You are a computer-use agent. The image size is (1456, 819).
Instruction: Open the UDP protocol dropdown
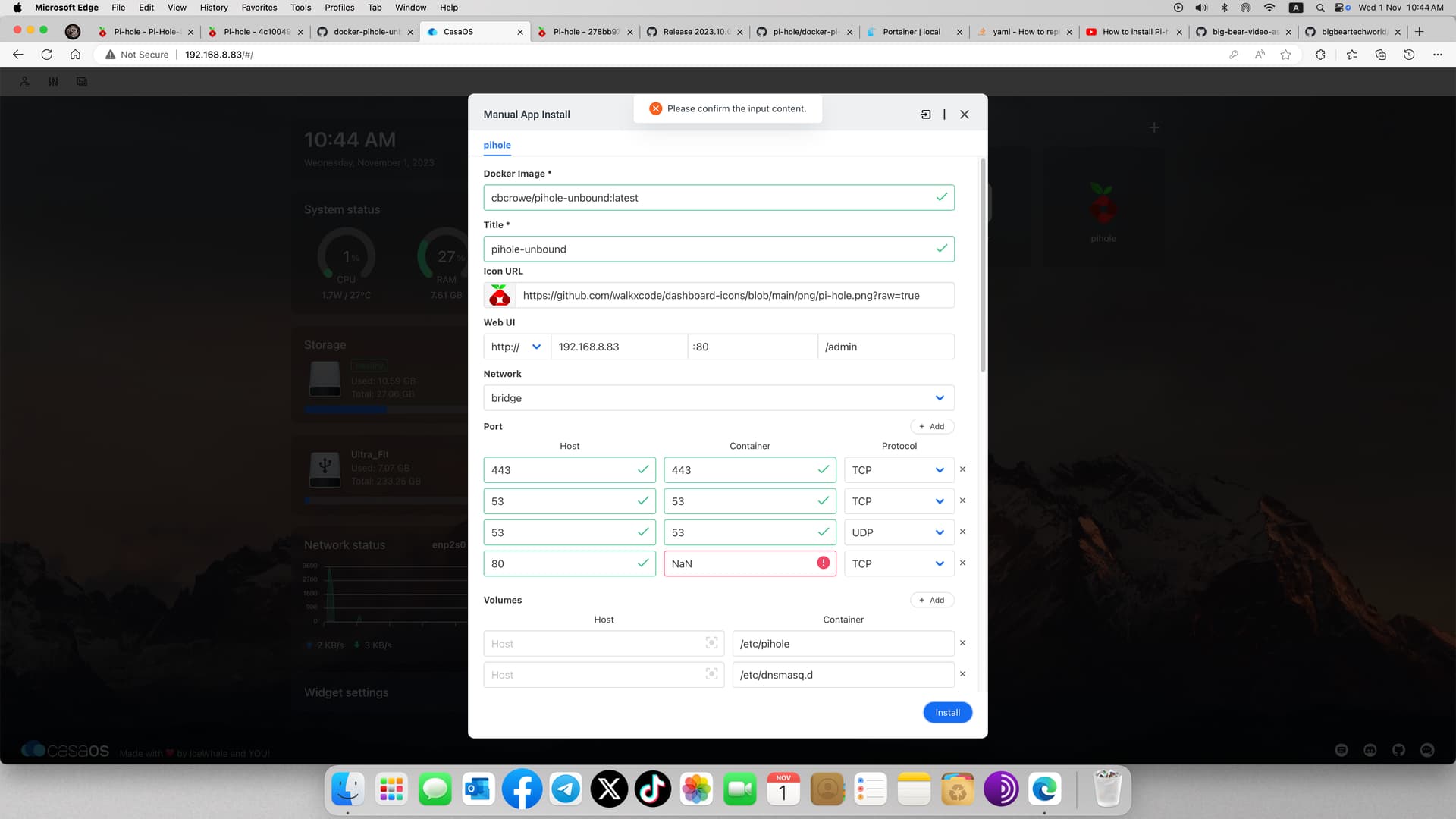(899, 532)
